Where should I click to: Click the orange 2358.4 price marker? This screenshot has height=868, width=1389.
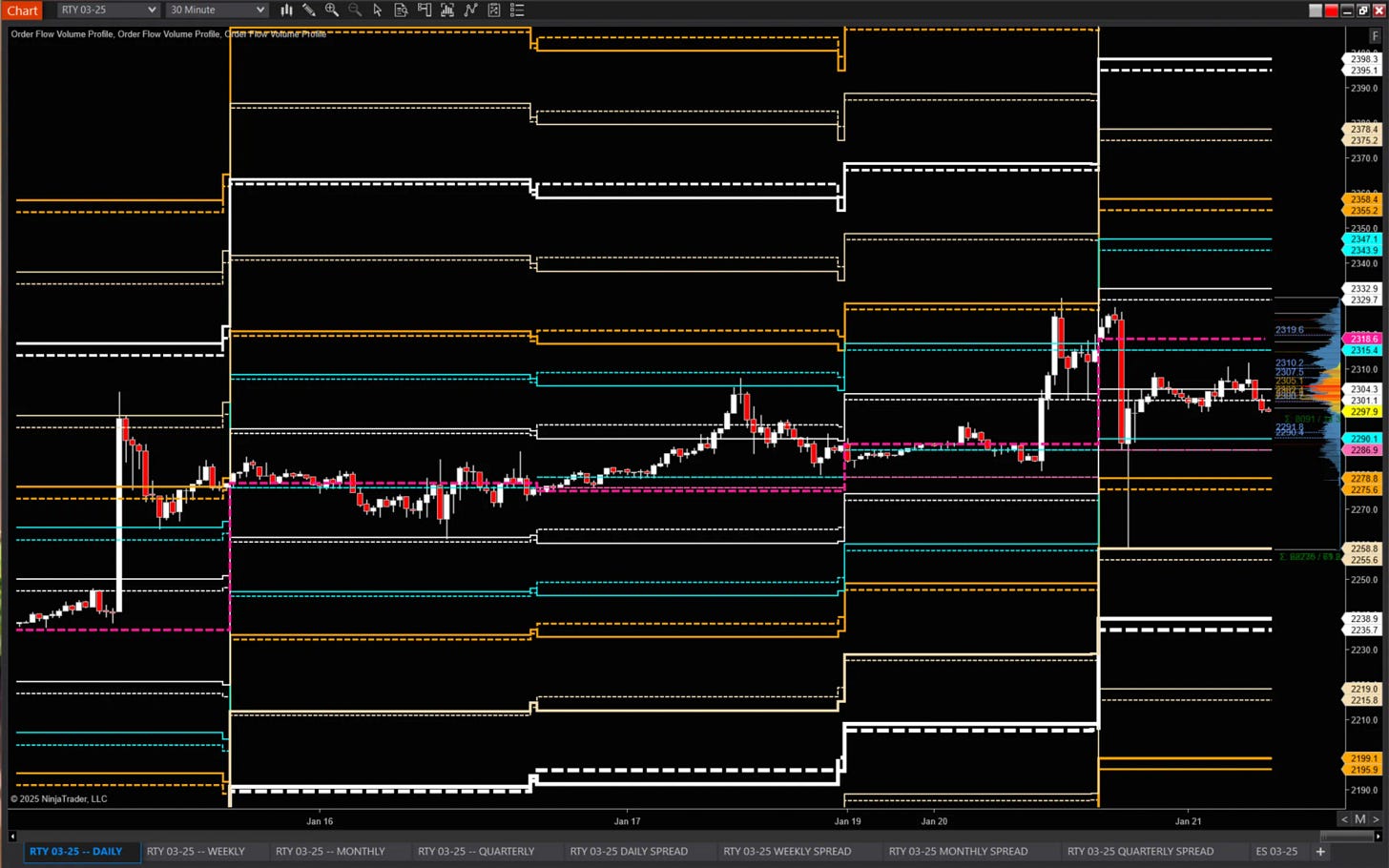click(x=1362, y=199)
